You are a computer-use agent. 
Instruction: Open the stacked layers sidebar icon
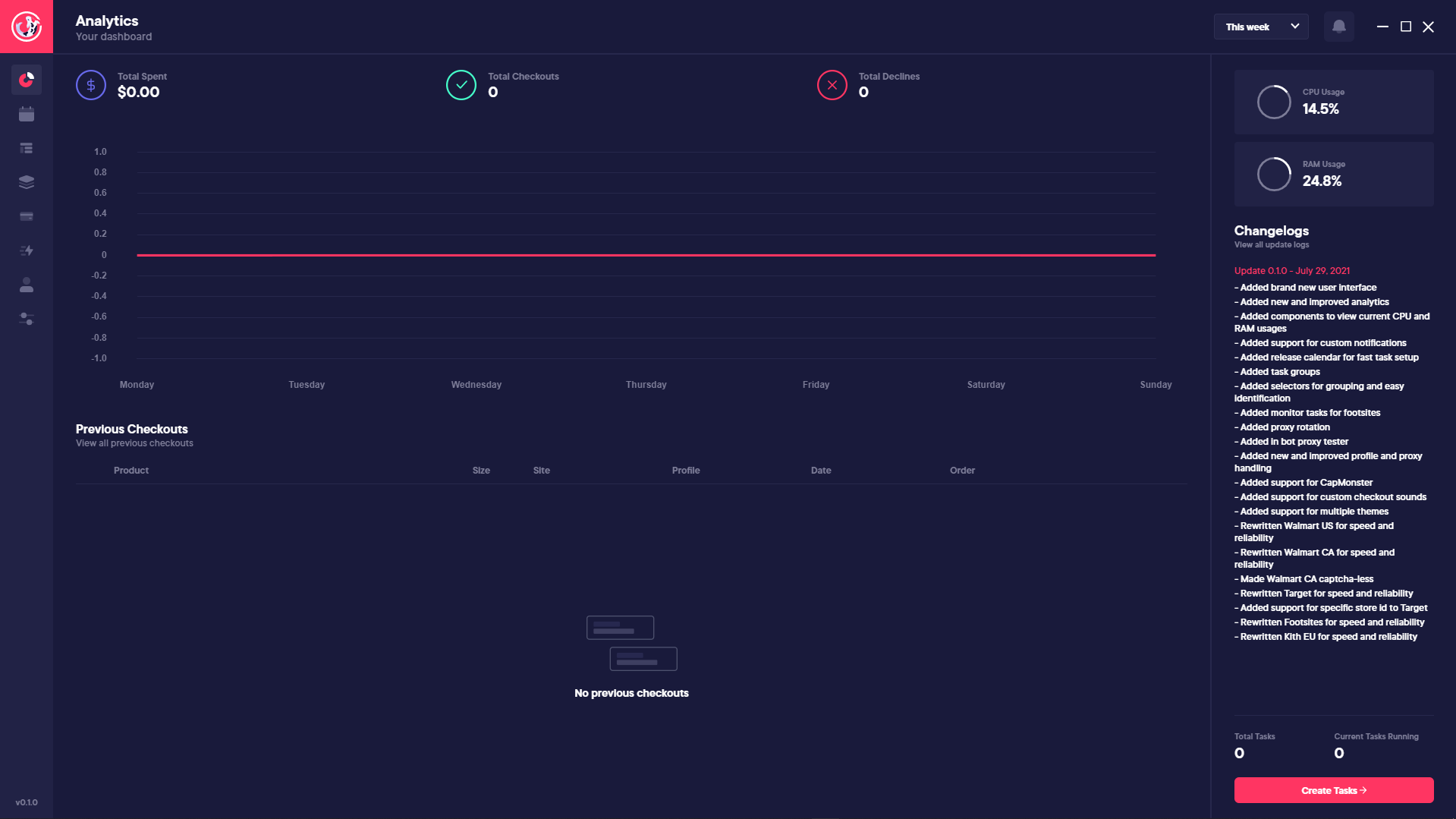27,182
